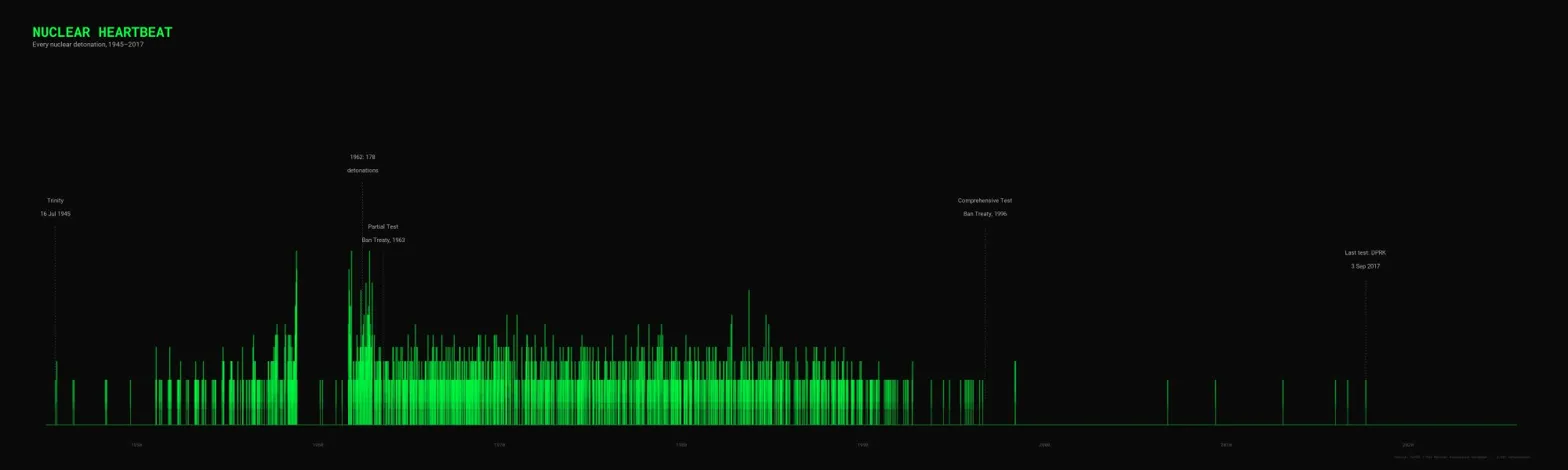Click the 1980 x-axis tick label
Screen dimensions: 1568x470
click(681, 445)
